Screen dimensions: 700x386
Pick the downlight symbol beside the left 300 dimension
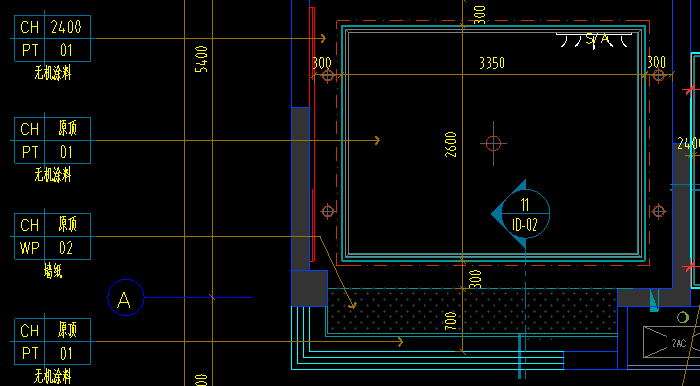point(328,75)
